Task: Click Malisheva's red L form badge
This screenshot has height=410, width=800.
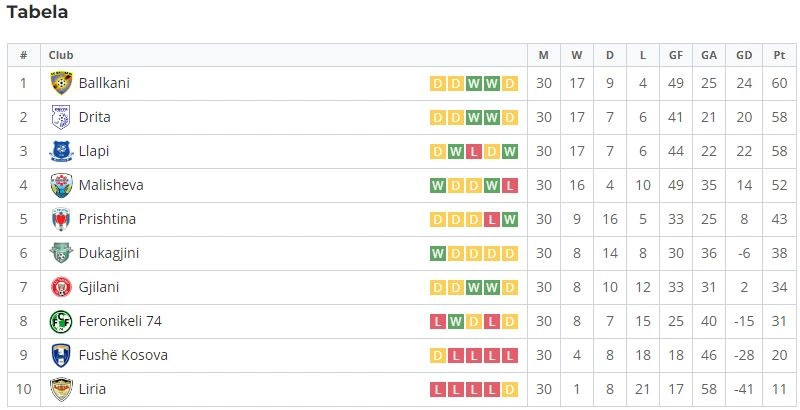Action: tap(510, 186)
